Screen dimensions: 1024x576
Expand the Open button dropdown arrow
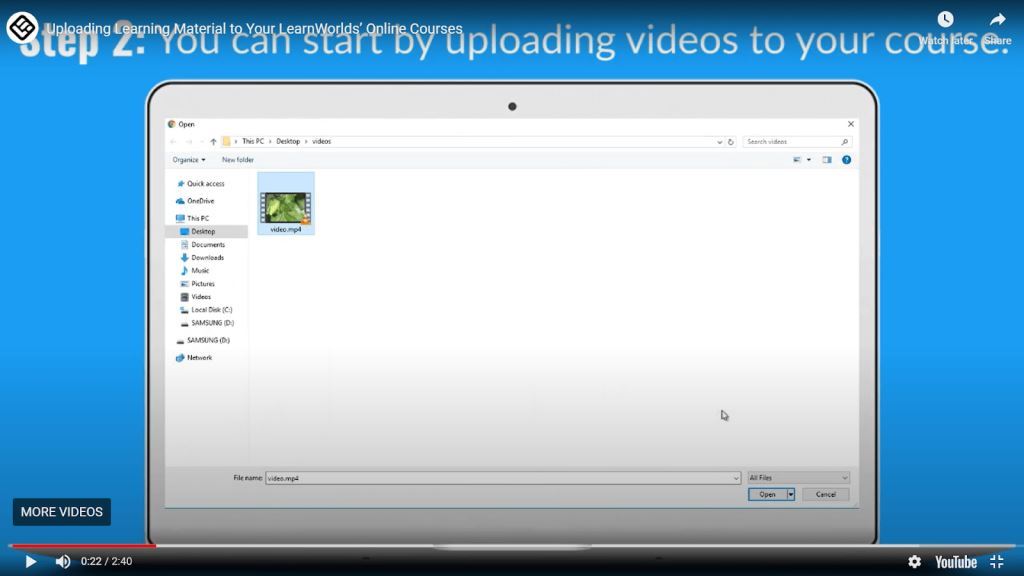pyautogui.click(x=791, y=494)
